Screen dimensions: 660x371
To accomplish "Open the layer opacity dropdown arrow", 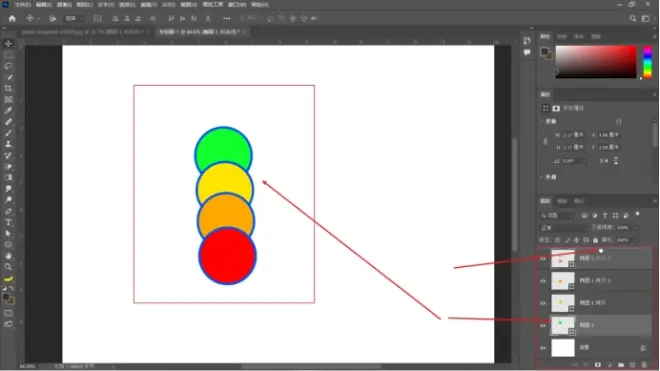I will coord(636,228).
